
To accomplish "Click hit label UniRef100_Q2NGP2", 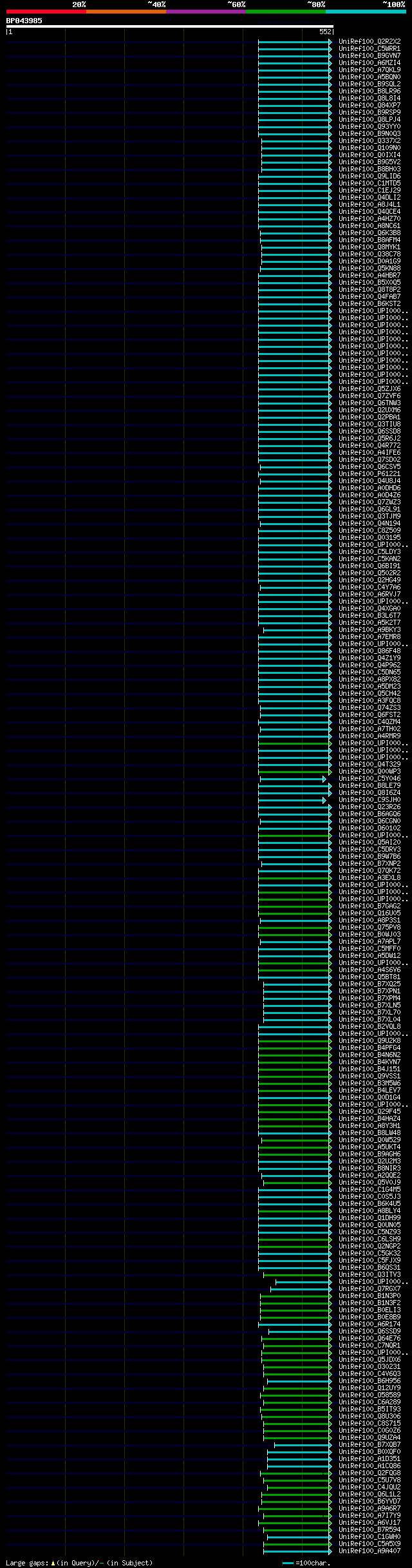I will [370, 1247].
